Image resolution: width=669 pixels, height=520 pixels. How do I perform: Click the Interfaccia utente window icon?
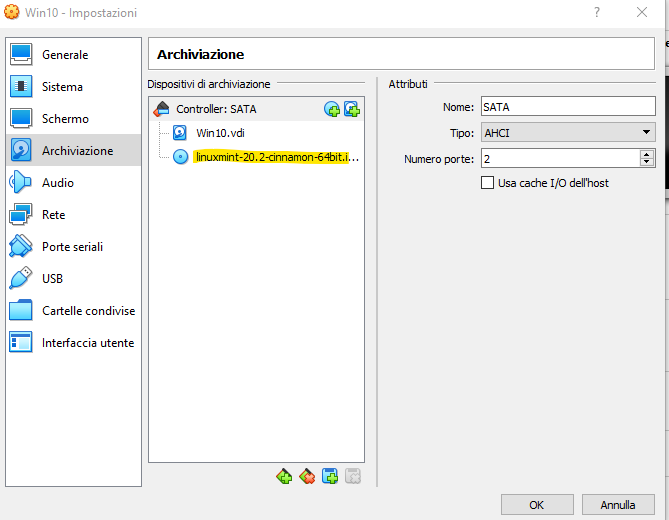20,342
